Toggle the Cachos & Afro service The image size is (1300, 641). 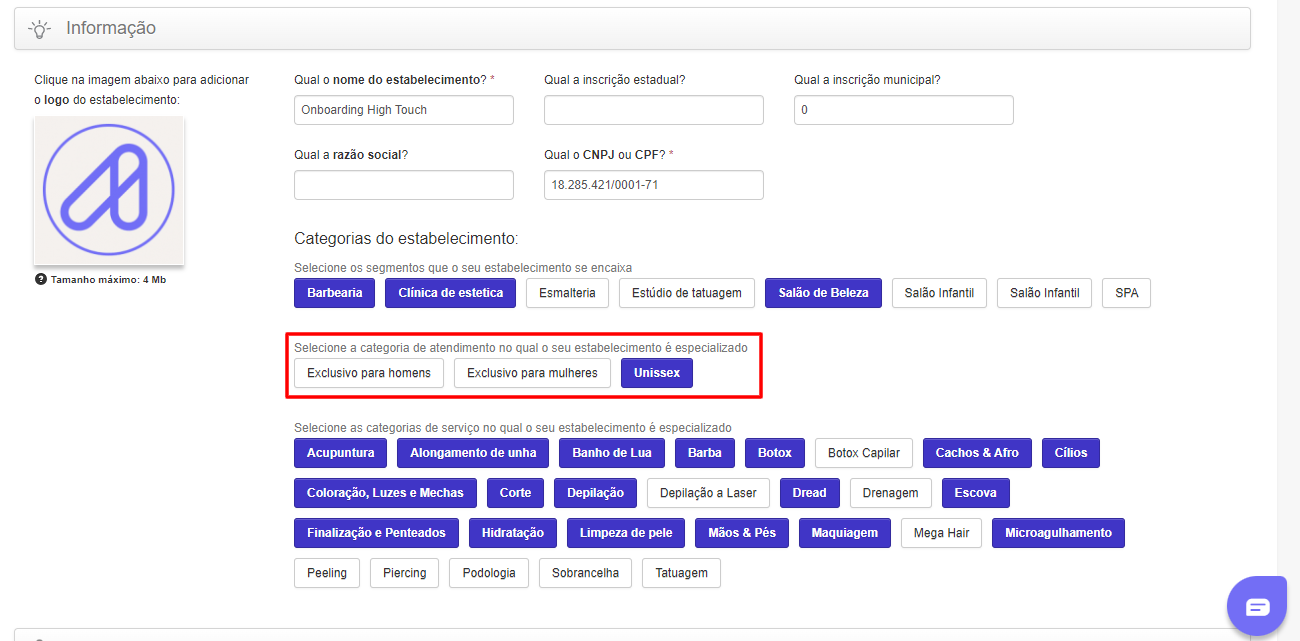977,453
